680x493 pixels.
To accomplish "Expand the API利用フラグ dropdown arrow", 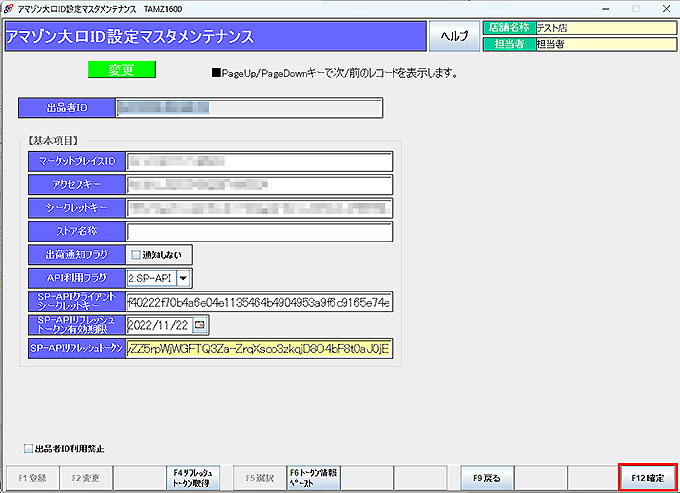I will (x=183, y=278).
